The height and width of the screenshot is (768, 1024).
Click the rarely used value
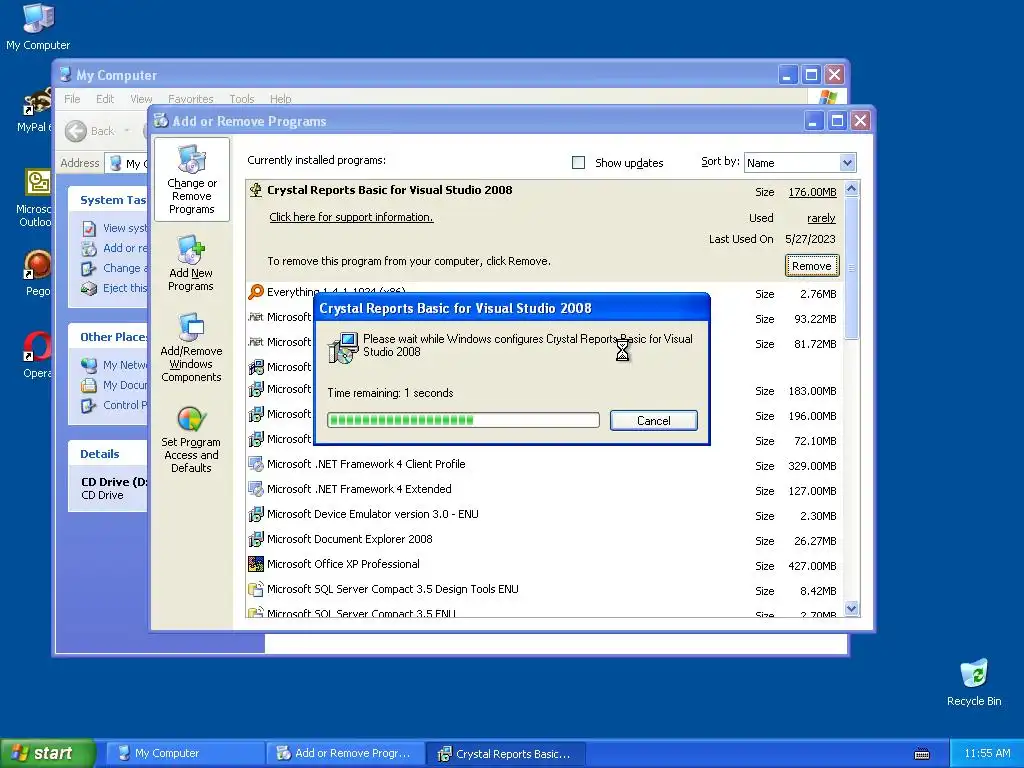tap(821, 218)
